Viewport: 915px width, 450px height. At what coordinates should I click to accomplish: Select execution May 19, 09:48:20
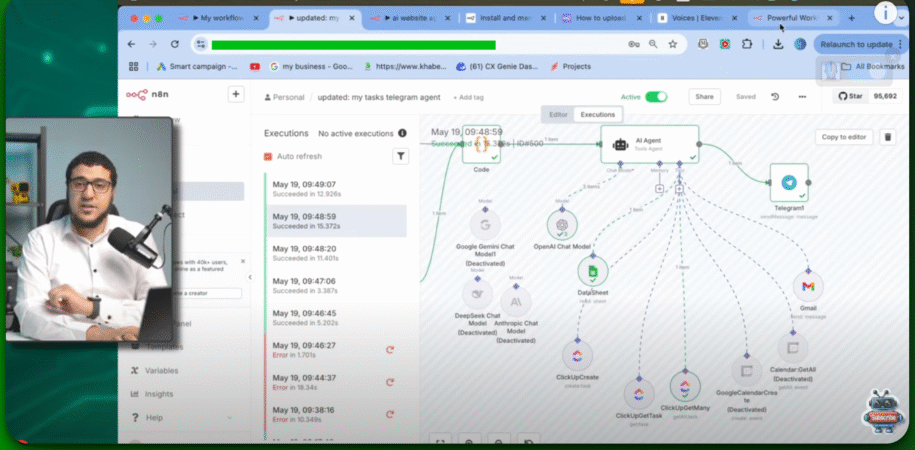[336, 253]
